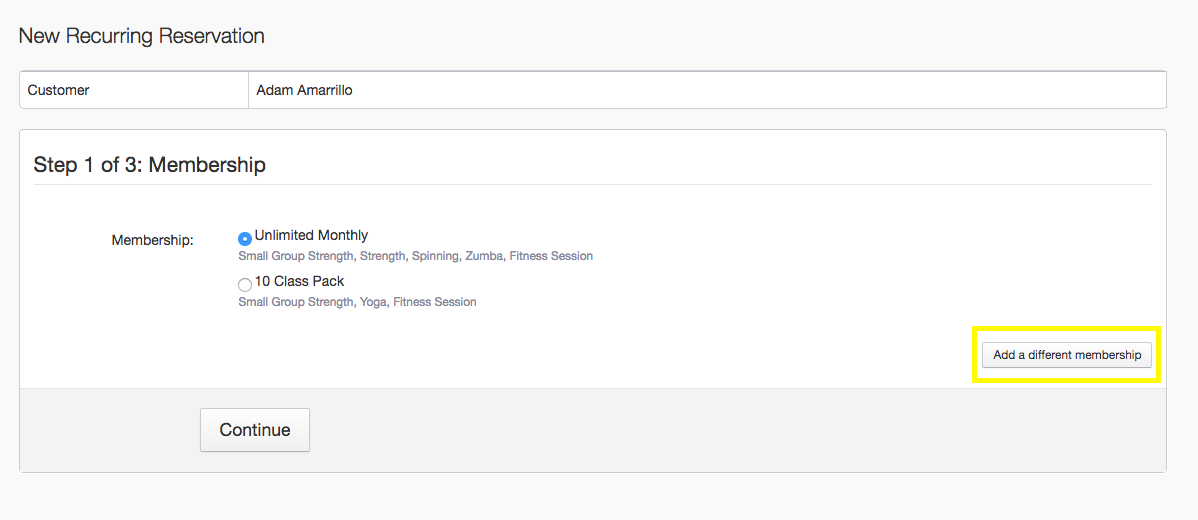Click the Continue button
This screenshot has height=520, width=1198.
[255, 430]
